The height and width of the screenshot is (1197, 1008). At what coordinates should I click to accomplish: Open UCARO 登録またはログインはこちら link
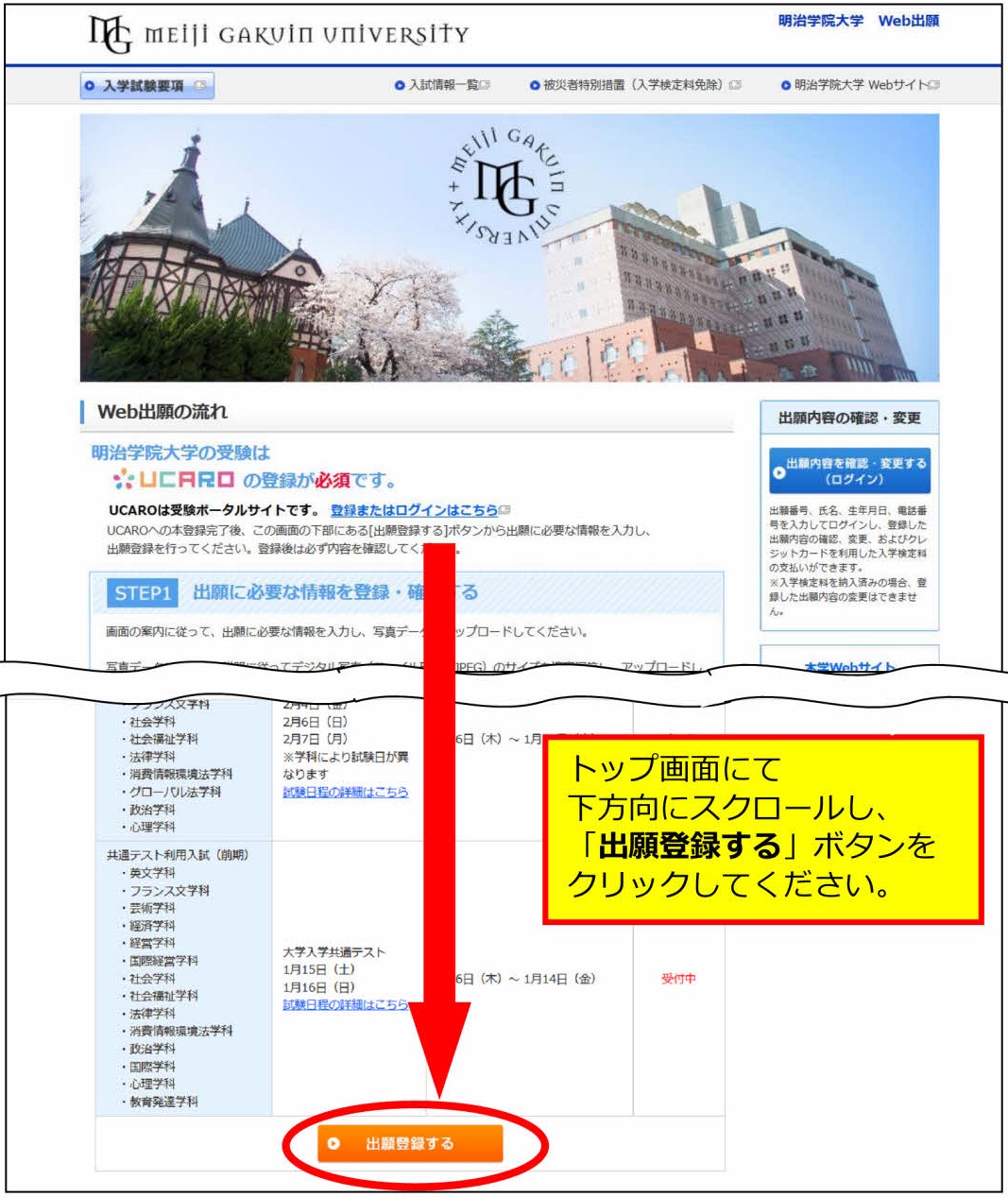(x=414, y=510)
